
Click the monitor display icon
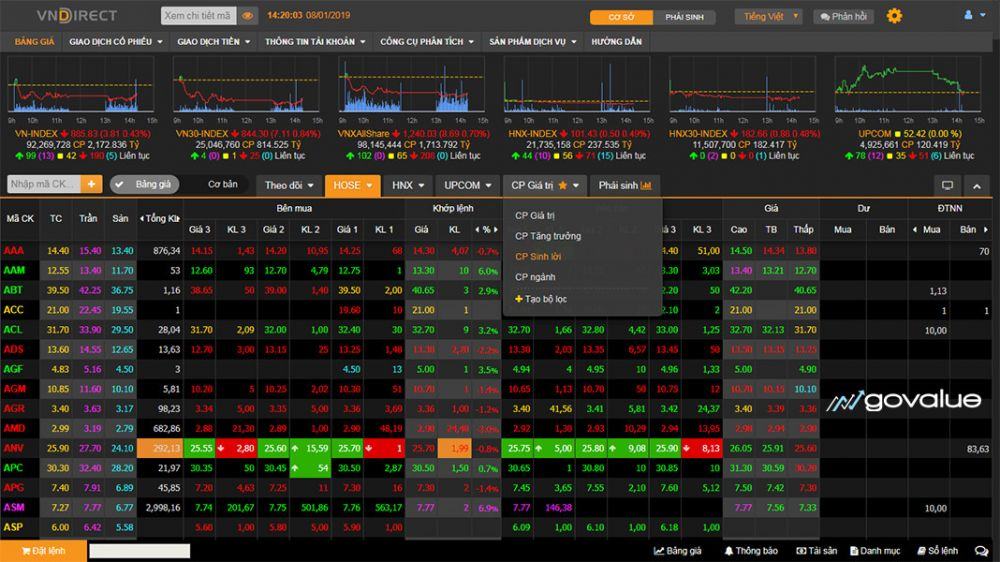tap(947, 185)
